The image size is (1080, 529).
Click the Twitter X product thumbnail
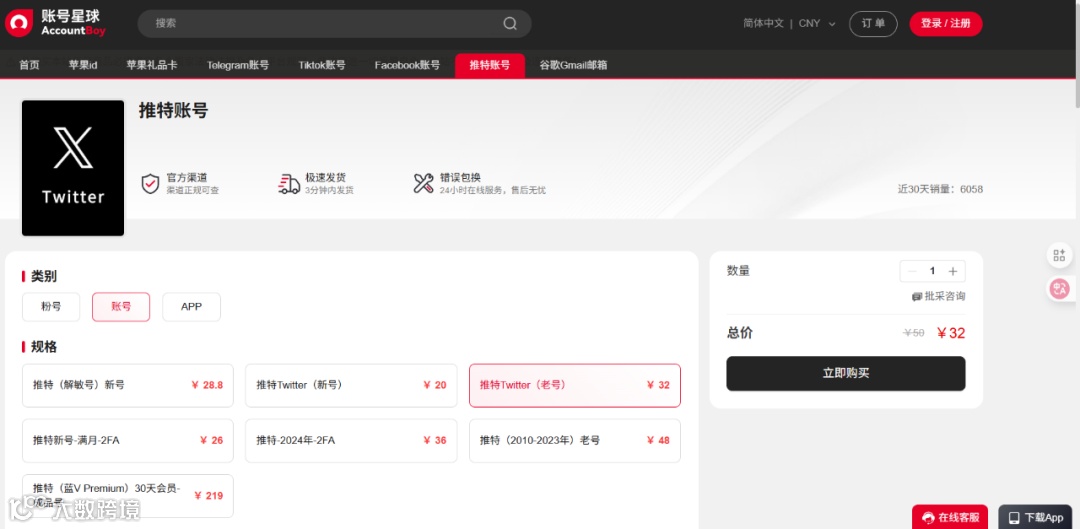click(x=73, y=168)
